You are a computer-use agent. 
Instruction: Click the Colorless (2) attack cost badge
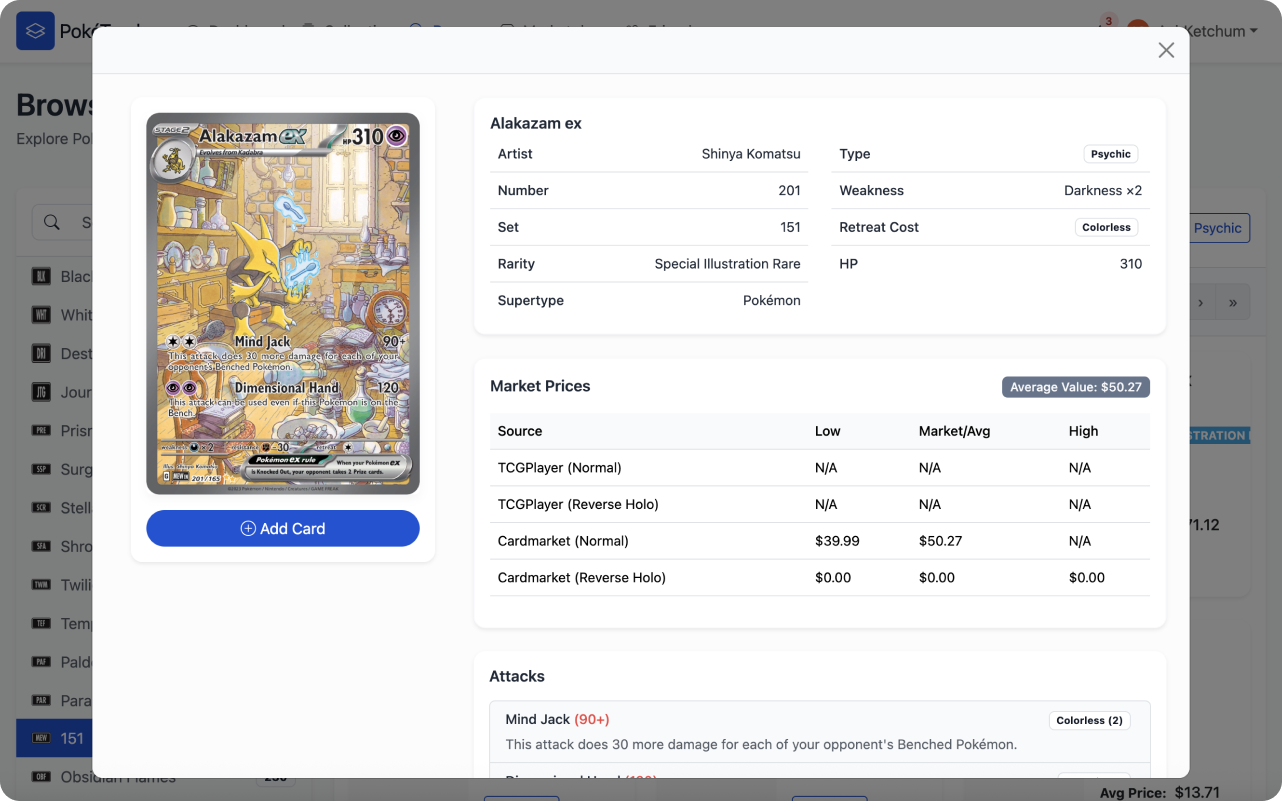point(1090,720)
